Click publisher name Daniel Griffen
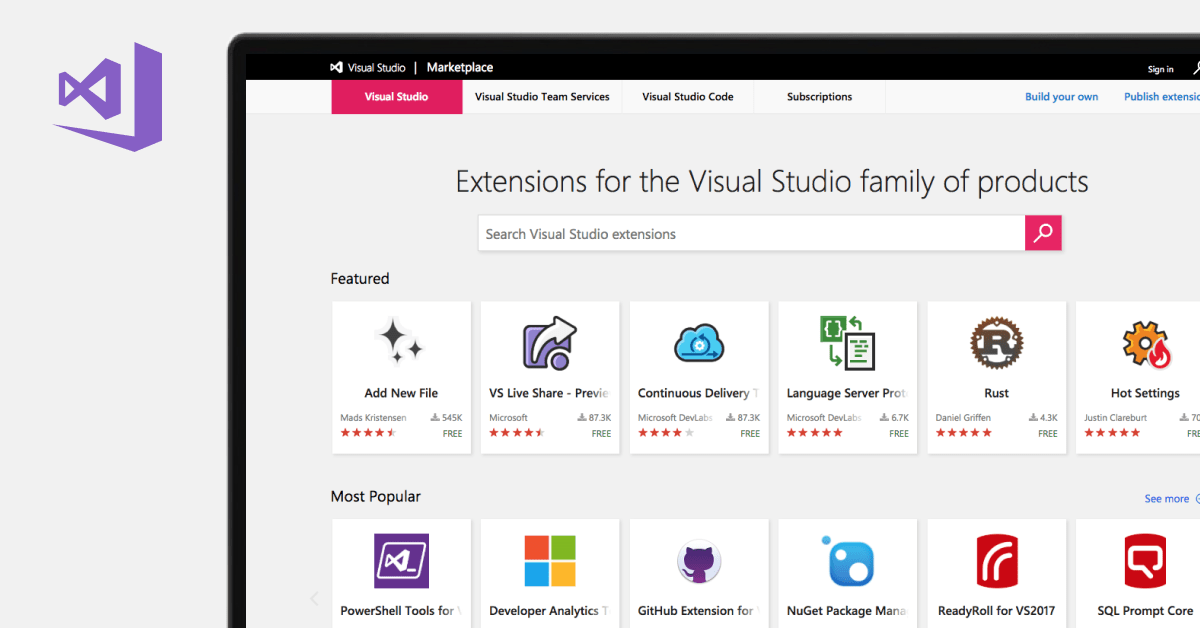 click(961, 417)
